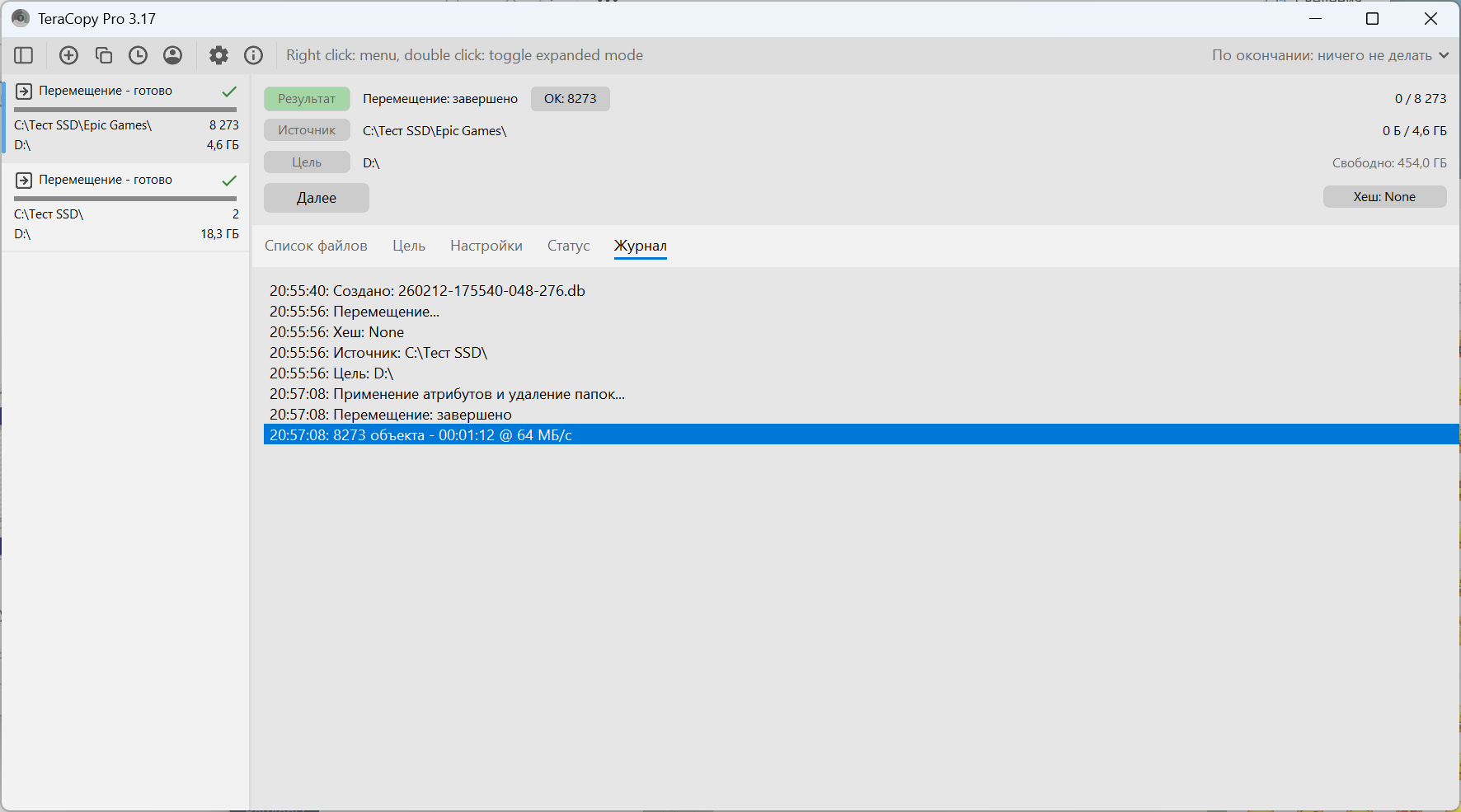Click the move icon of the 18,3 ГБ task
Viewport: 1461px width, 812px height.
click(x=24, y=180)
